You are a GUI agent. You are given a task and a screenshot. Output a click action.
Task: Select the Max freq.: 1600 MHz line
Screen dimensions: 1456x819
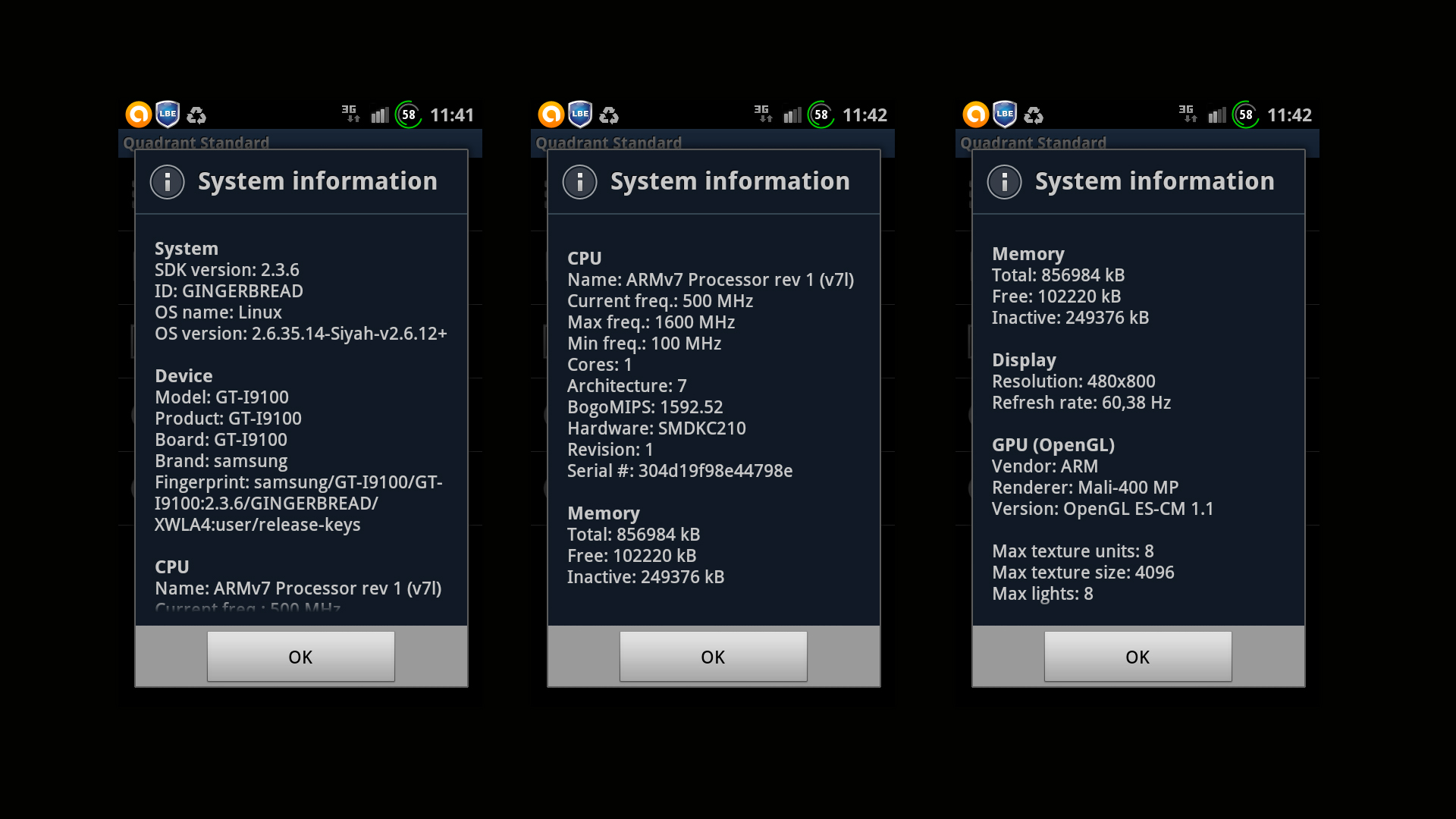651,322
